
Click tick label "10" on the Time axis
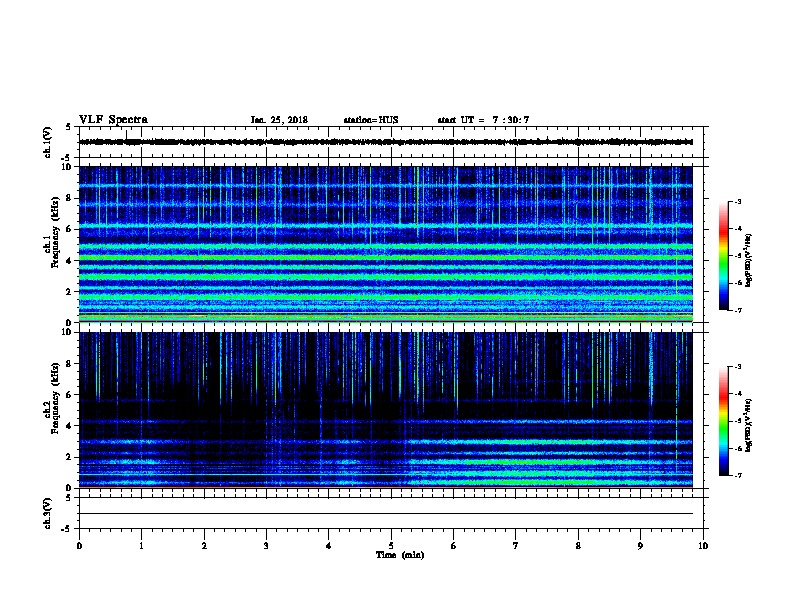click(703, 546)
